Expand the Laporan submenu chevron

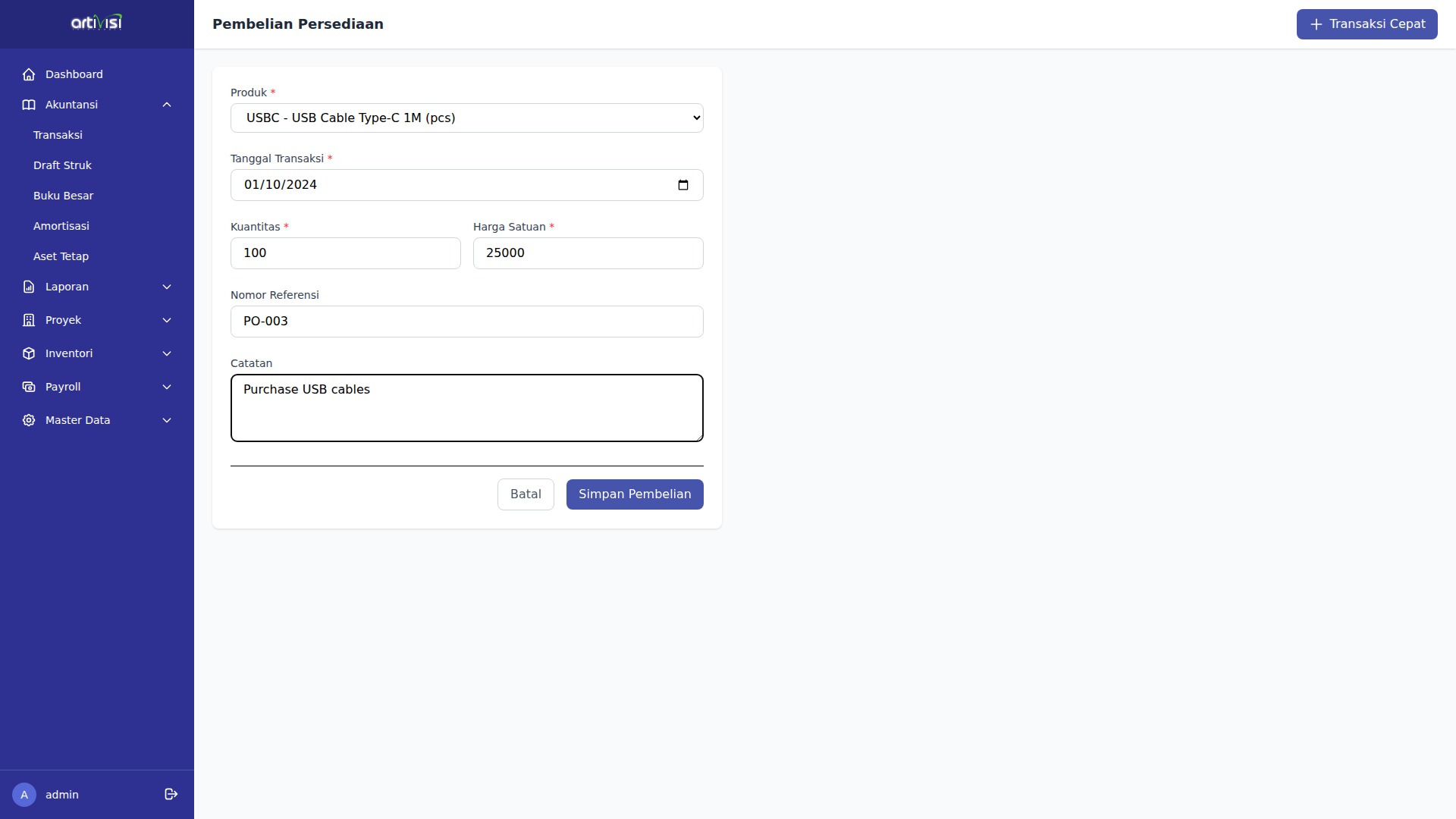click(x=167, y=287)
